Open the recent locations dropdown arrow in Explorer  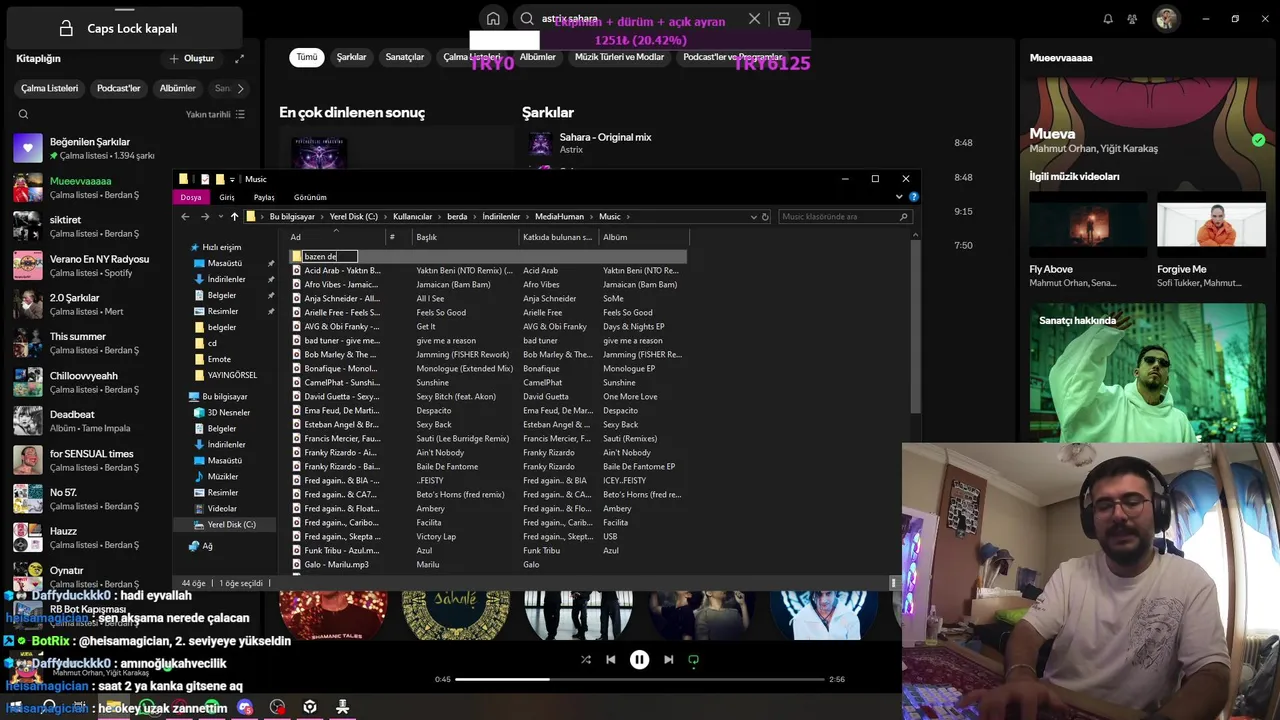pos(220,217)
